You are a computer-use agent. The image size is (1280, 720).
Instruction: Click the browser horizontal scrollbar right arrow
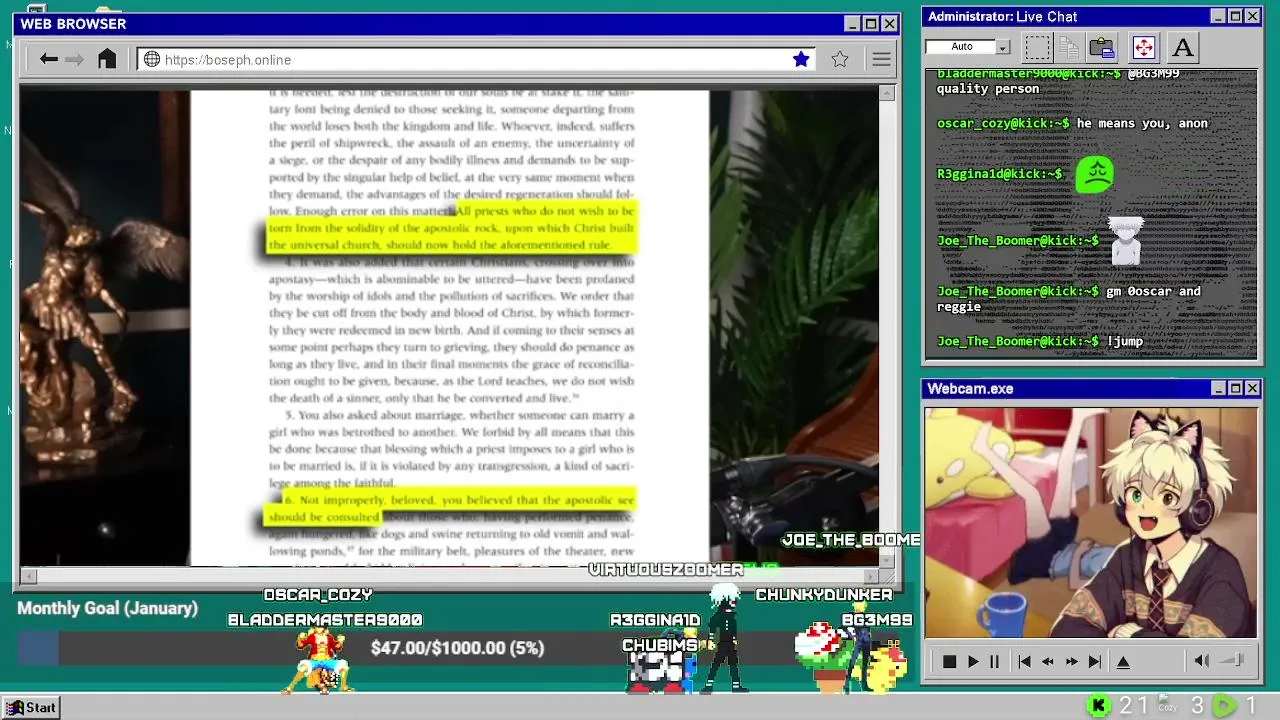871,576
